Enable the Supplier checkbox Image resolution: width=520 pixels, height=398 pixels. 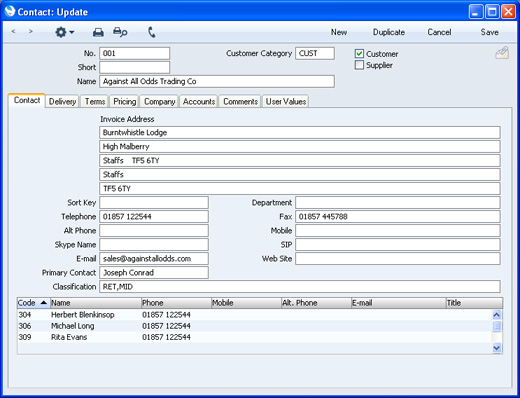(359, 65)
